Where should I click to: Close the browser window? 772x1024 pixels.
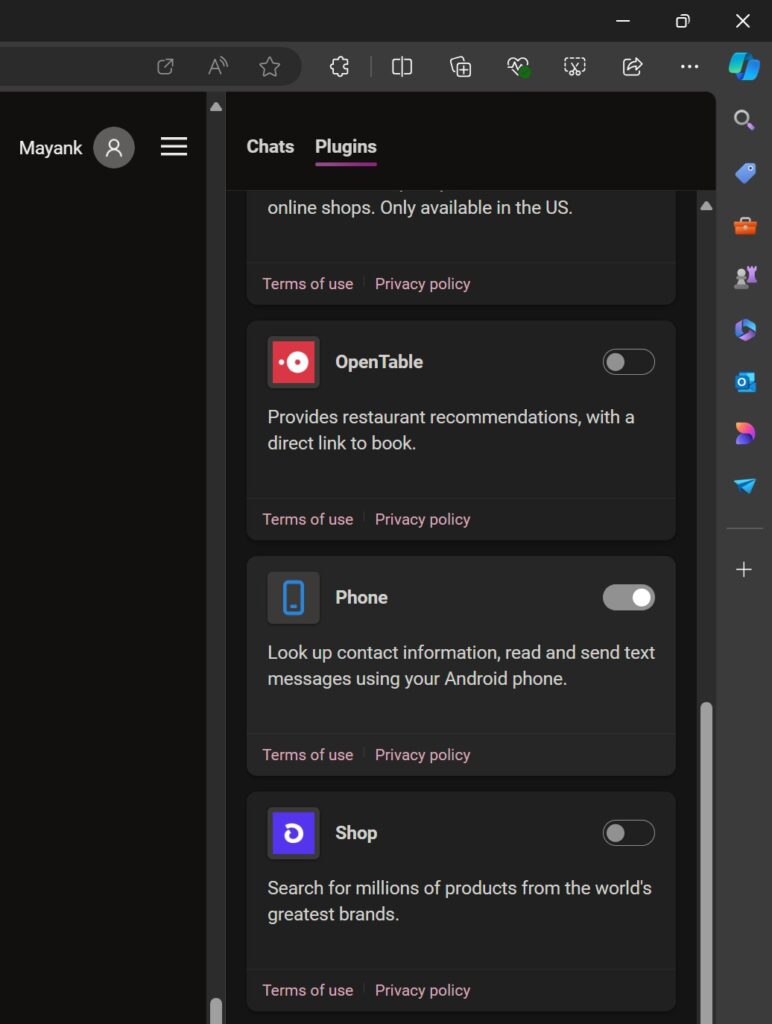click(x=743, y=21)
